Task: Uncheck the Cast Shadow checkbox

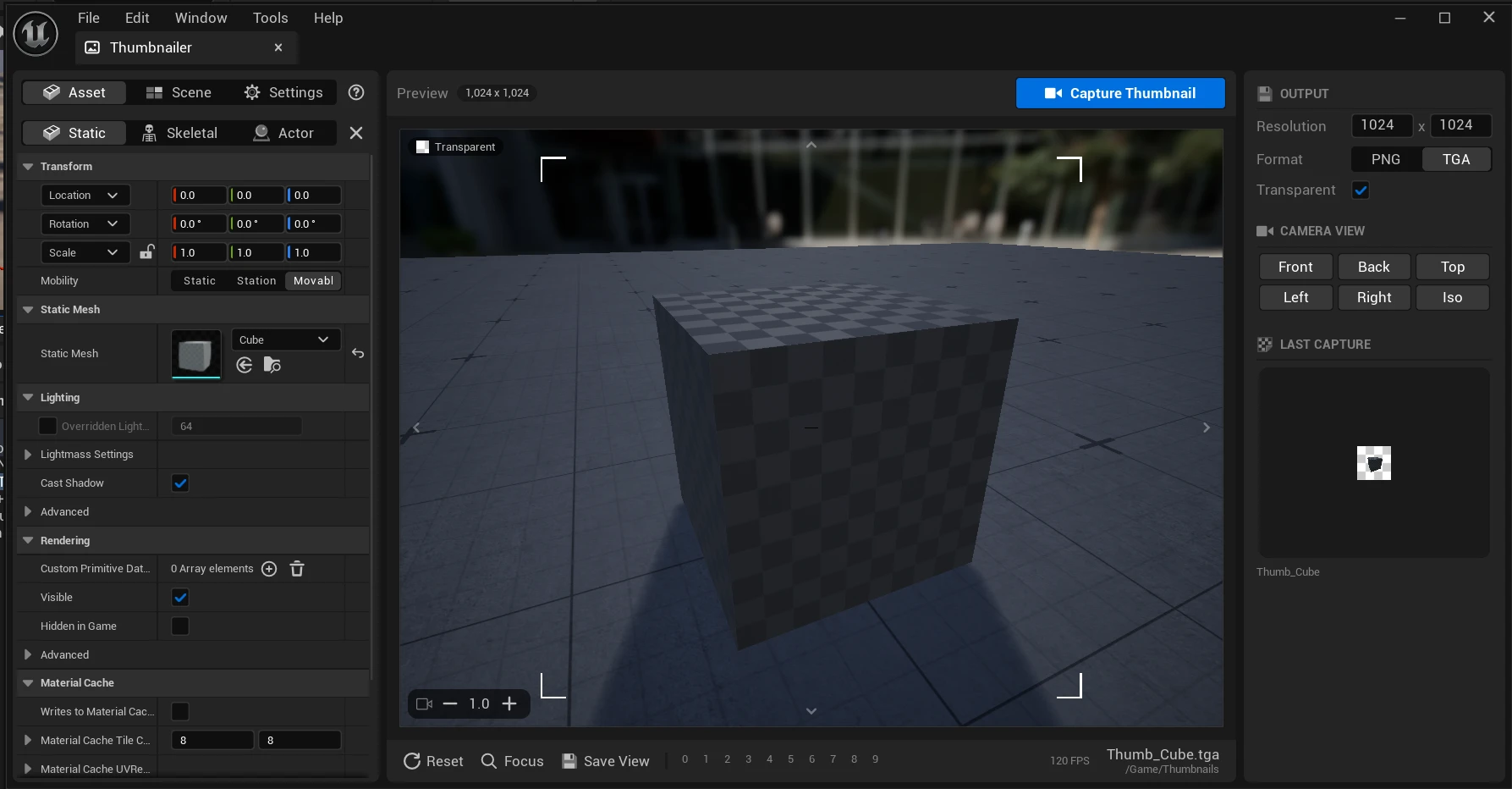Action: click(180, 483)
